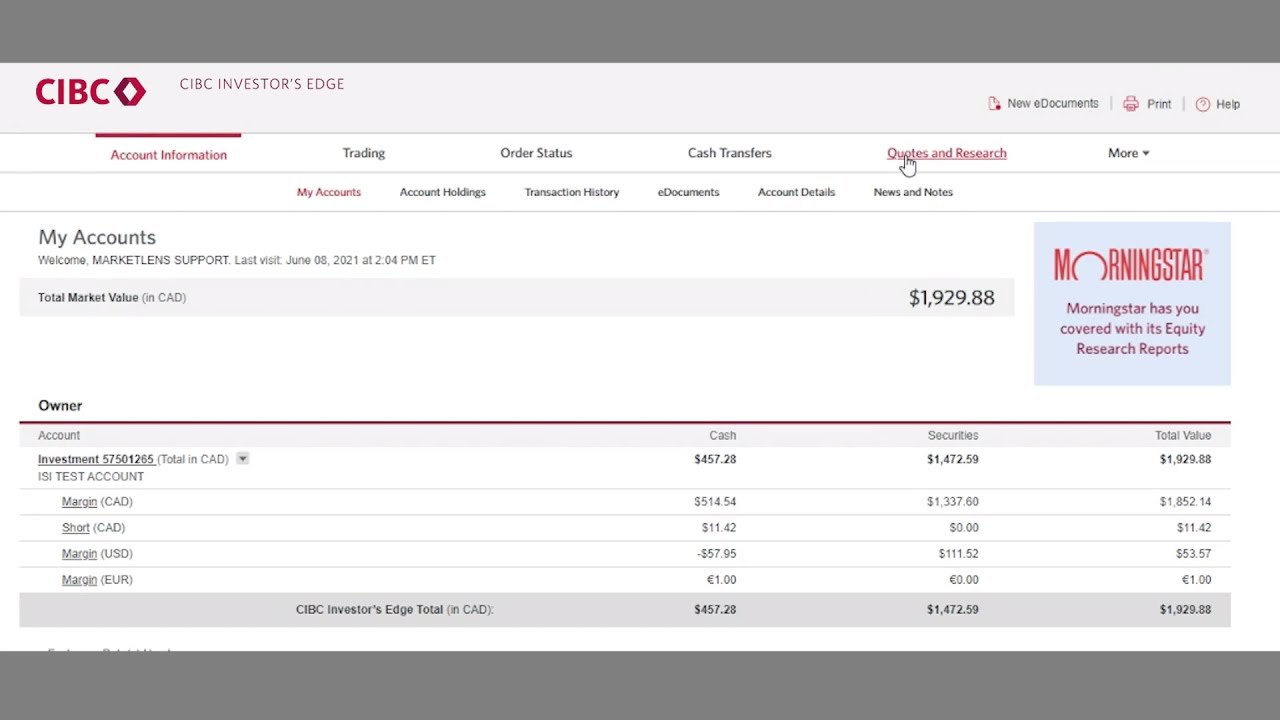Click the Help link text

coord(1228,104)
